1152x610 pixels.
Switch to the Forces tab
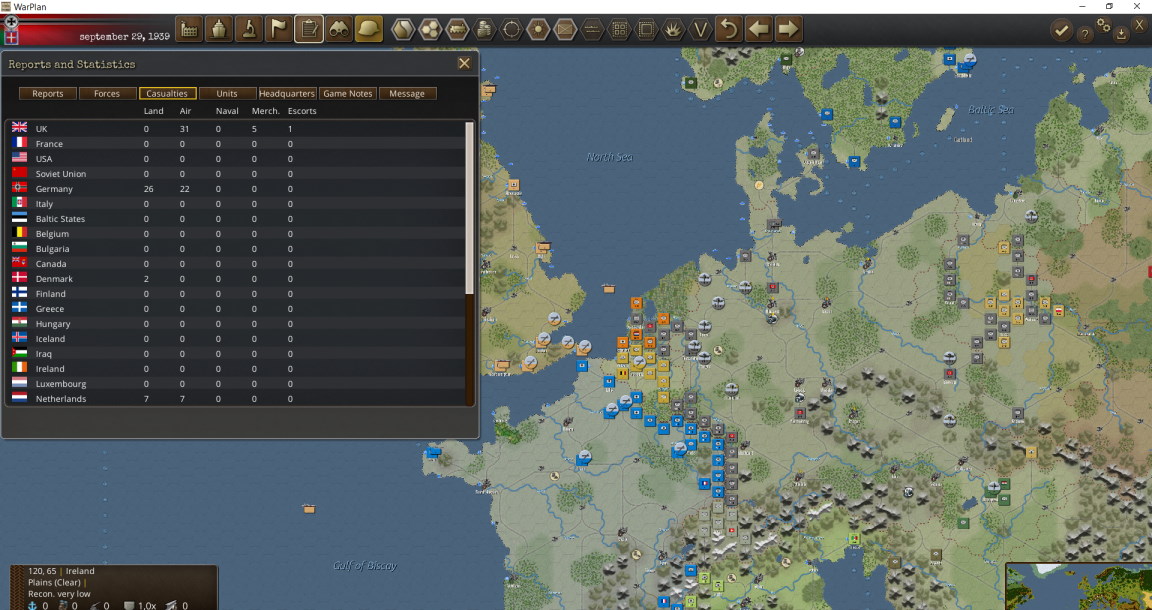(x=107, y=93)
